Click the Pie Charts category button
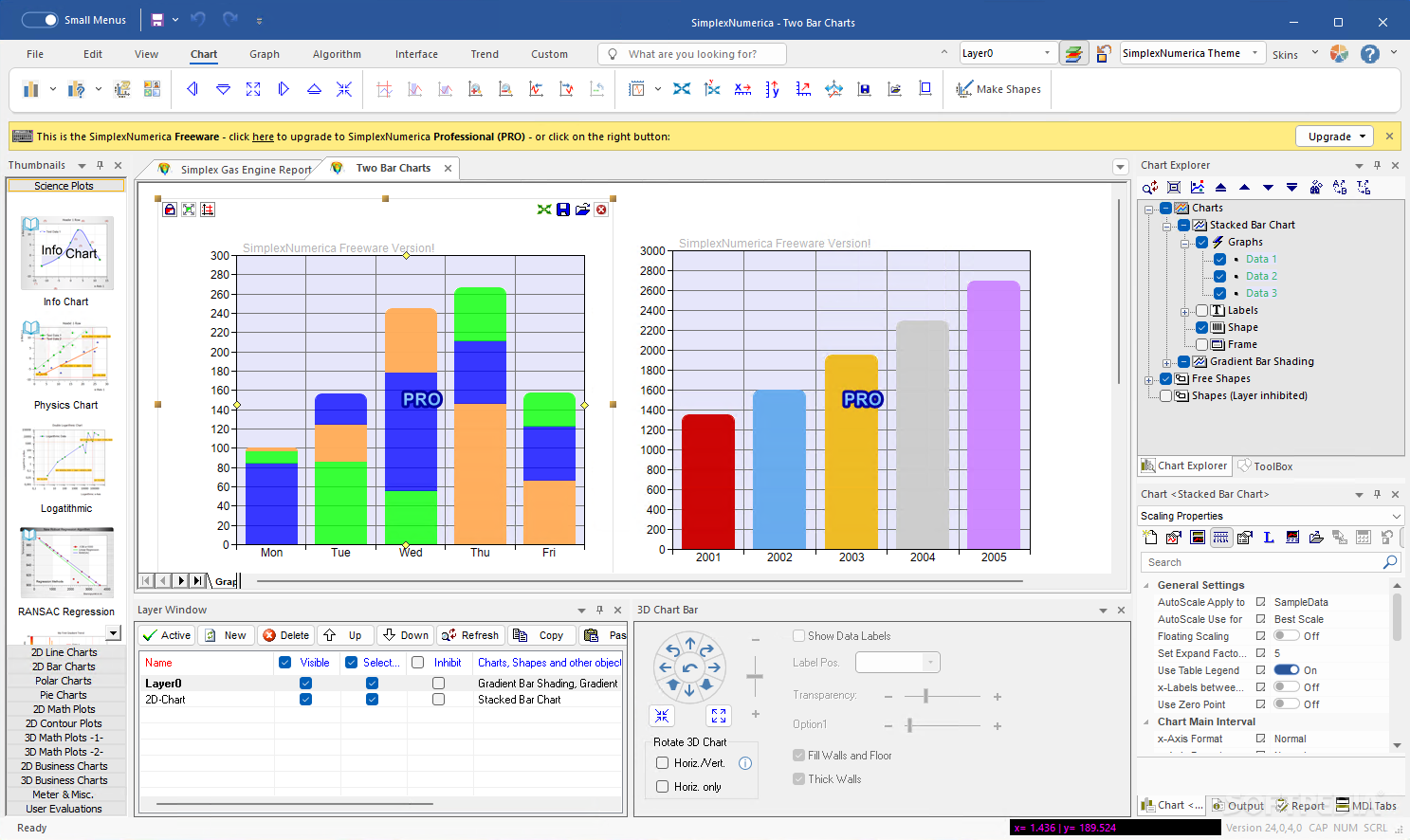 click(64, 695)
